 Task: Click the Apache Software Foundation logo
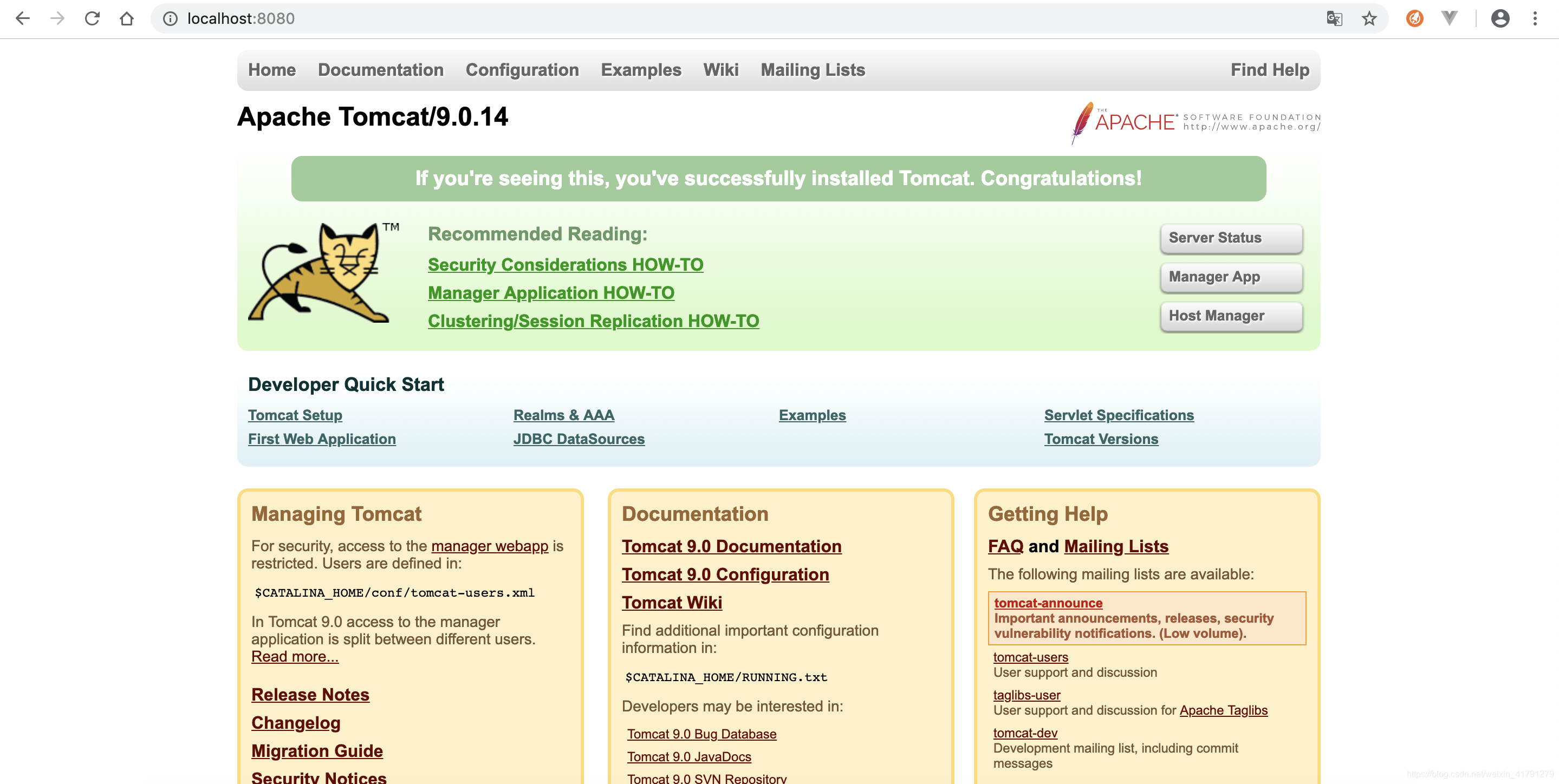click(1196, 123)
